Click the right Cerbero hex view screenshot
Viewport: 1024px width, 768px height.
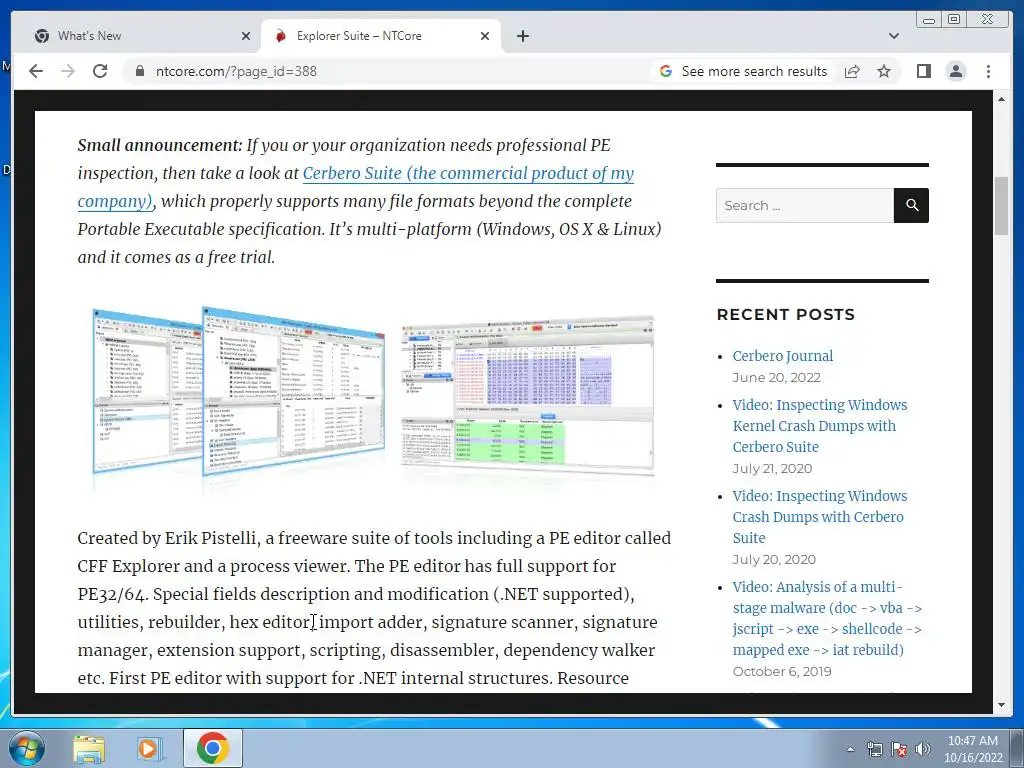(527, 395)
